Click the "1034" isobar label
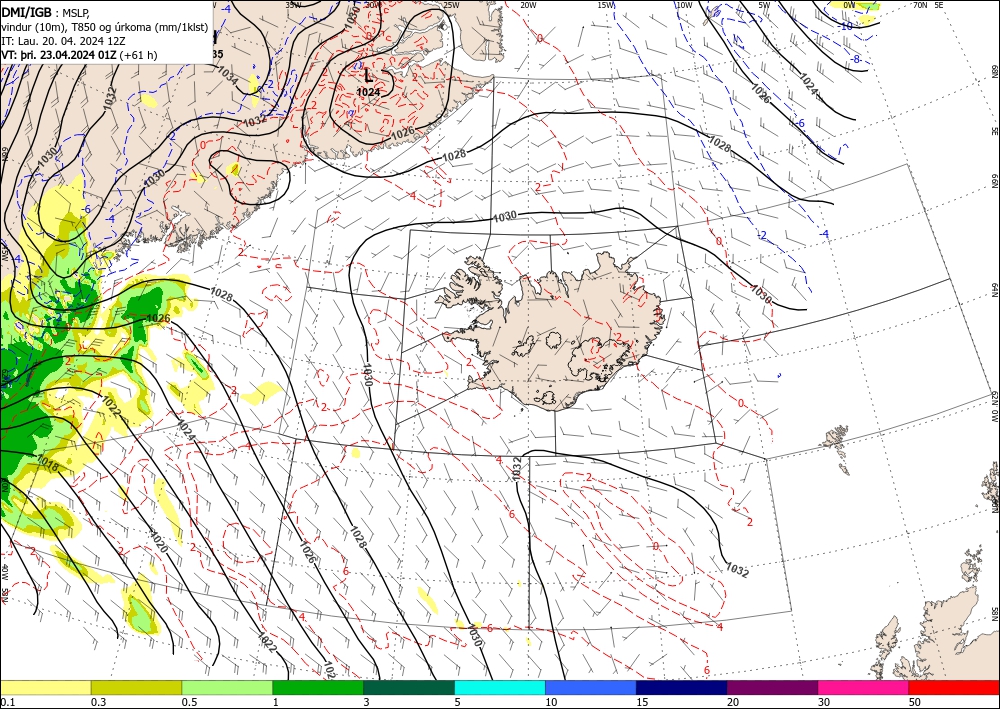Viewport: 1000px width, 709px height. coord(228,75)
